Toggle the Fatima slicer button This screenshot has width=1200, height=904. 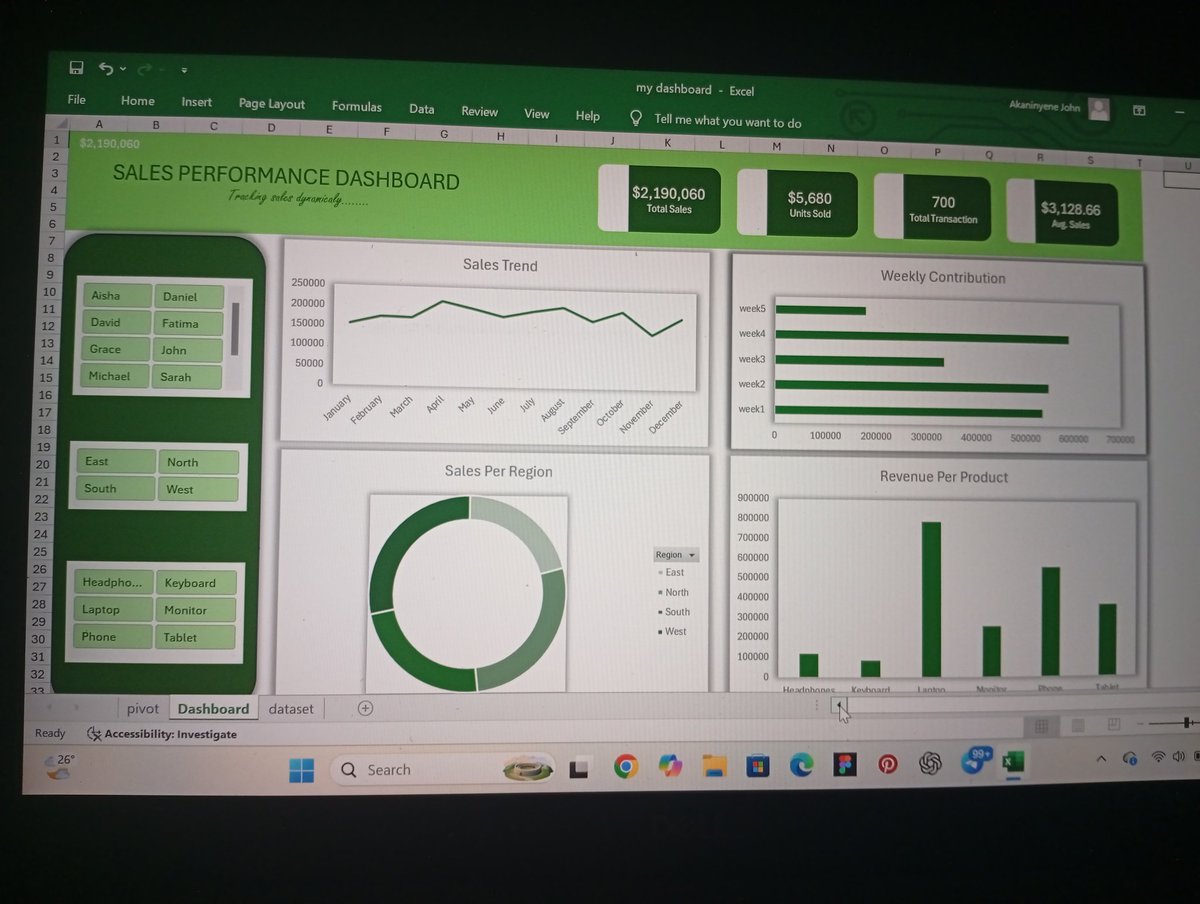click(x=190, y=324)
